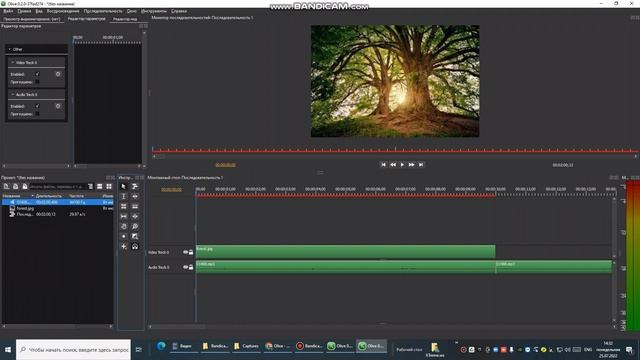Step forward one frame in viewer

[411, 164]
